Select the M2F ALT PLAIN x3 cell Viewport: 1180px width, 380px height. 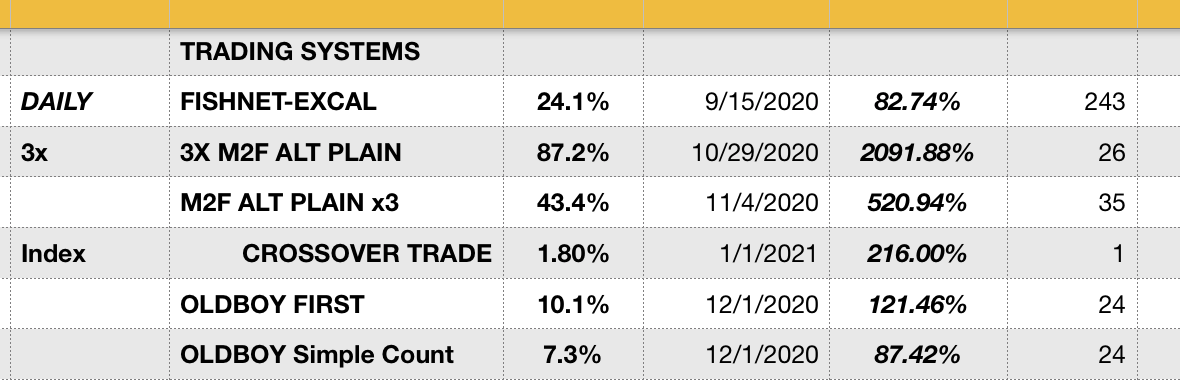coord(336,202)
